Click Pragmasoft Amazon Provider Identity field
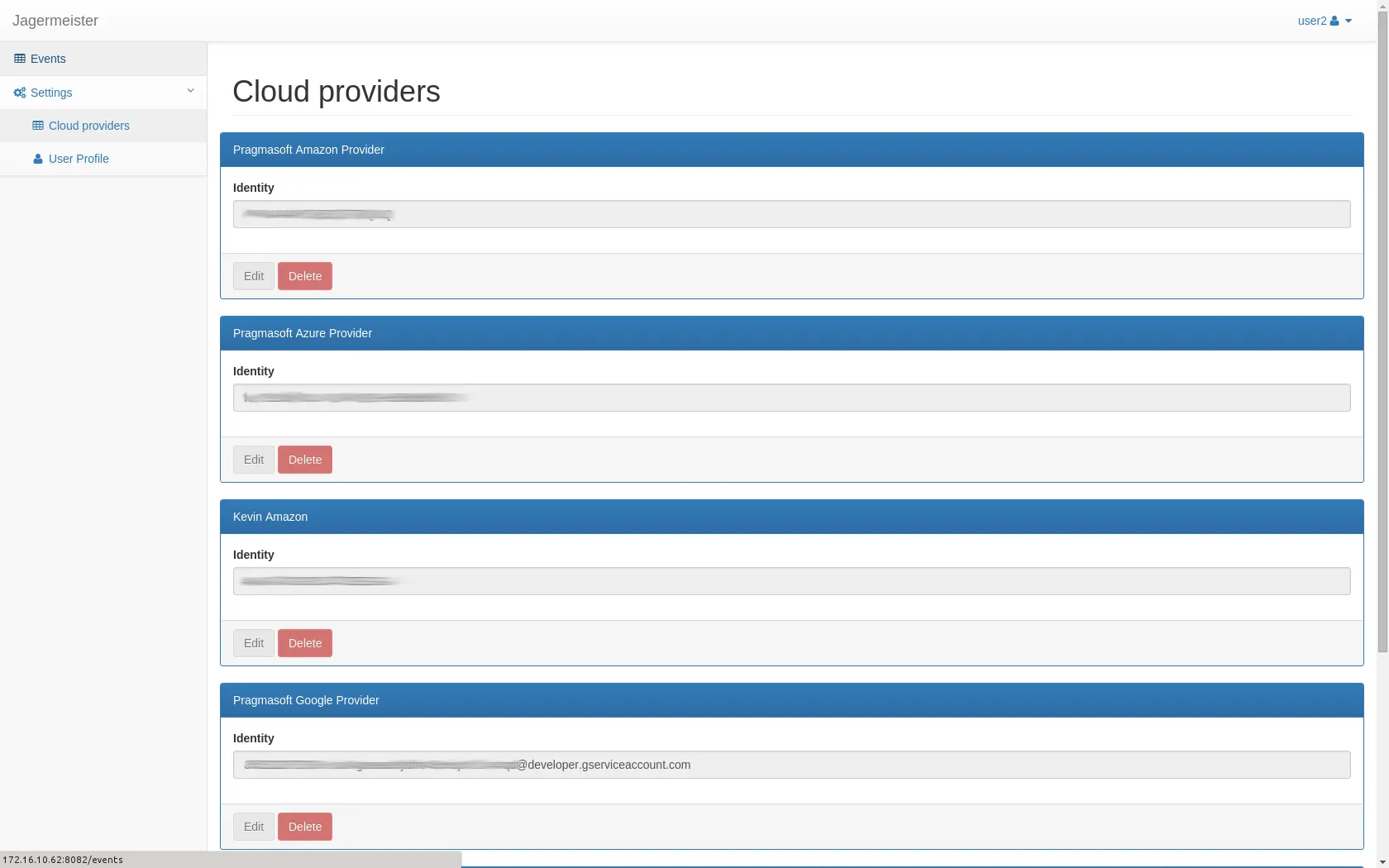Screen dimensions: 1389x868 coord(791,214)
